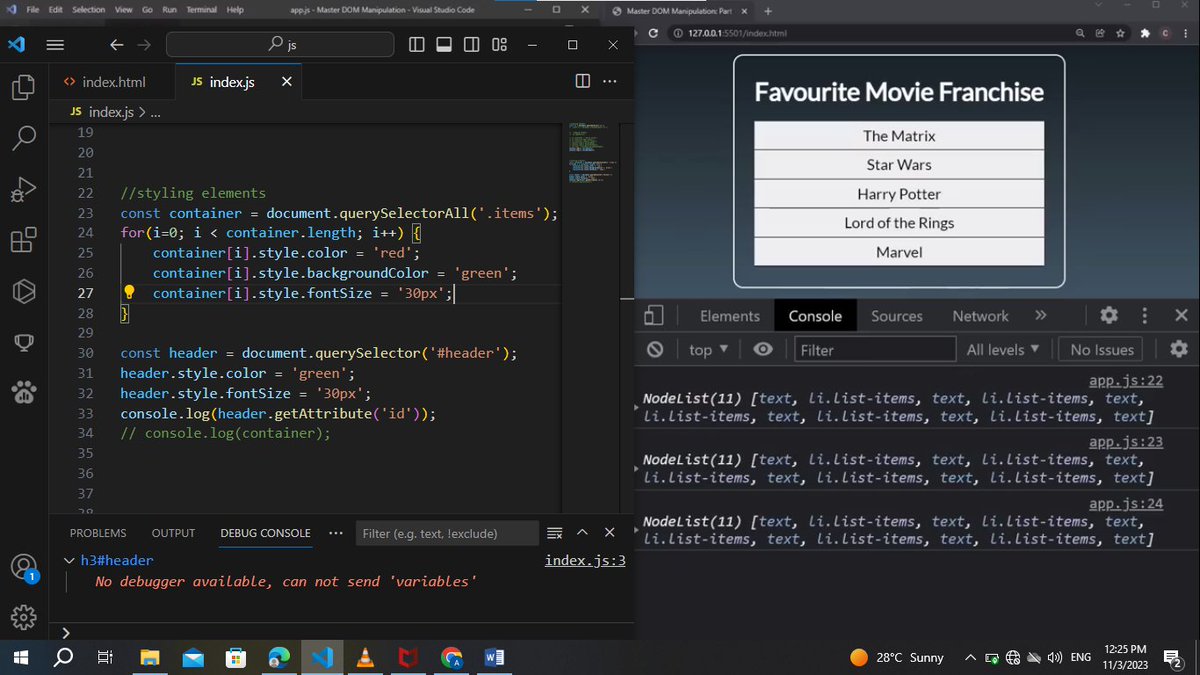Switch to the Network tab in DevTools
Viewport: 1200px width, 675px height.
980,315
